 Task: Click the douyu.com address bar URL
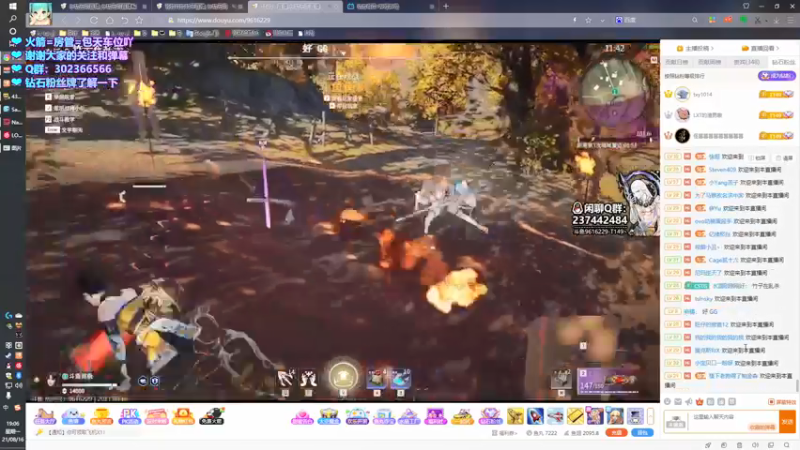223,20
